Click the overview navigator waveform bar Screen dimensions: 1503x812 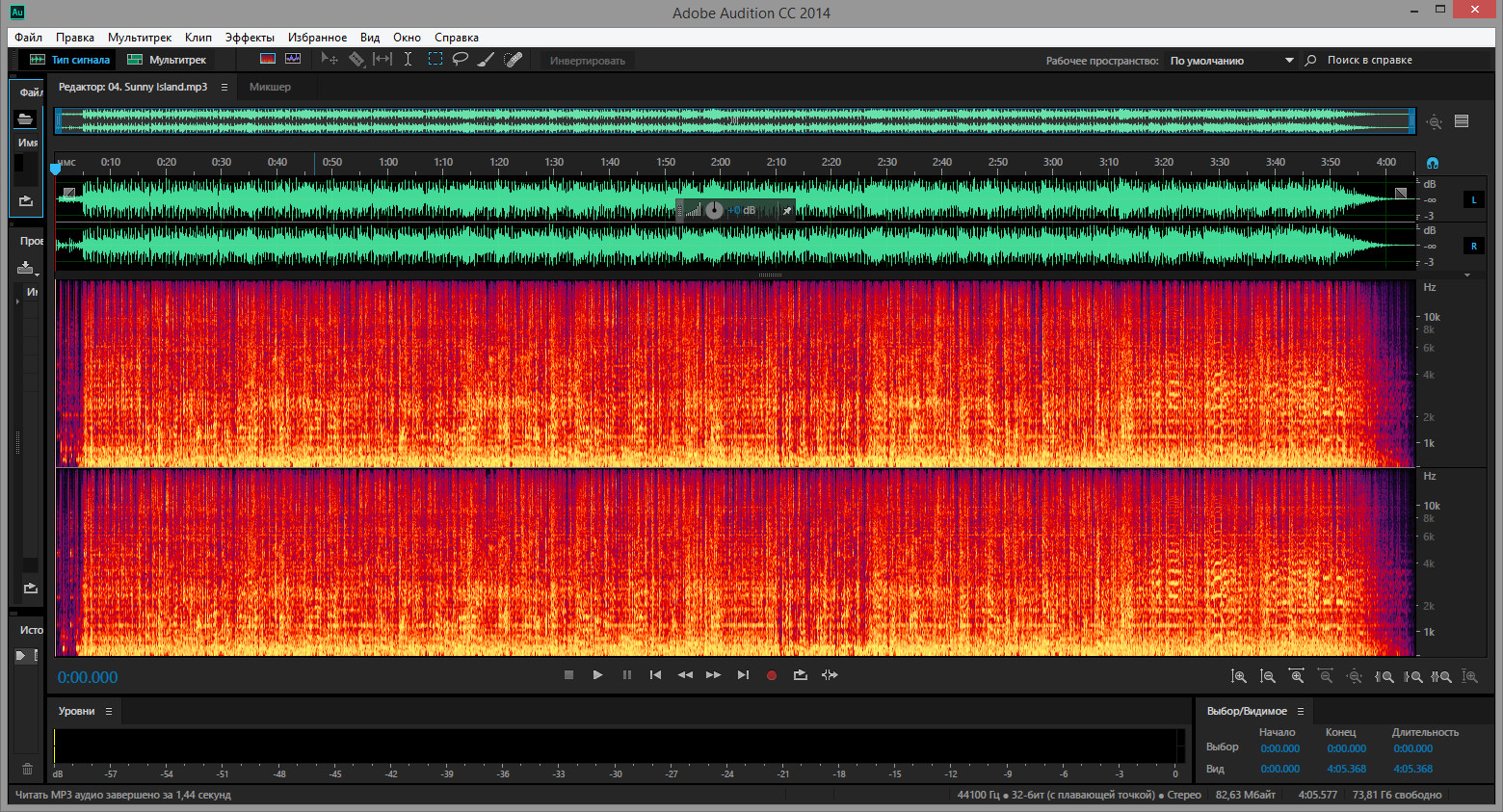[x=735, y=120]
